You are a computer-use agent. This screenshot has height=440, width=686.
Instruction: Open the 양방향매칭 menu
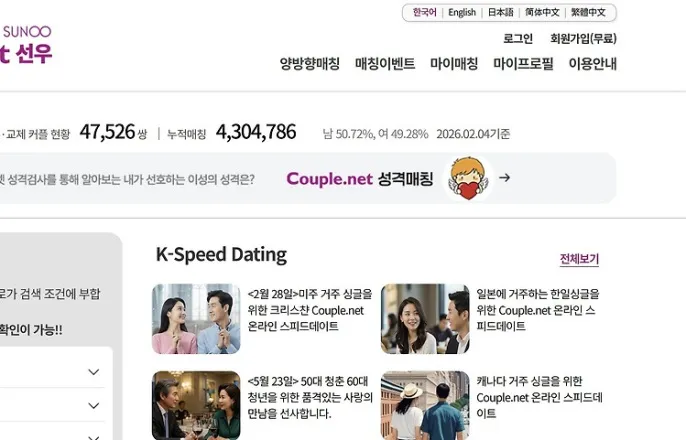[310, 64]
